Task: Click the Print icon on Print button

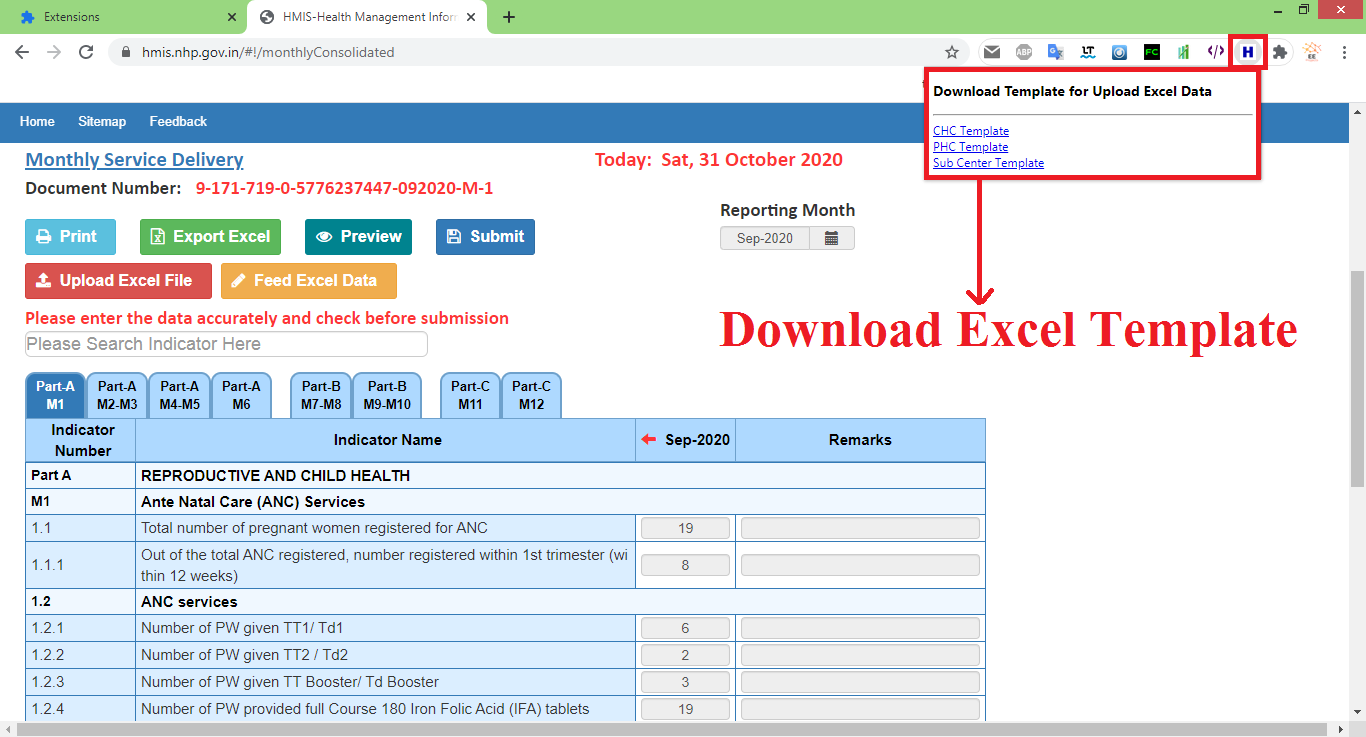Action: (42, 236)
